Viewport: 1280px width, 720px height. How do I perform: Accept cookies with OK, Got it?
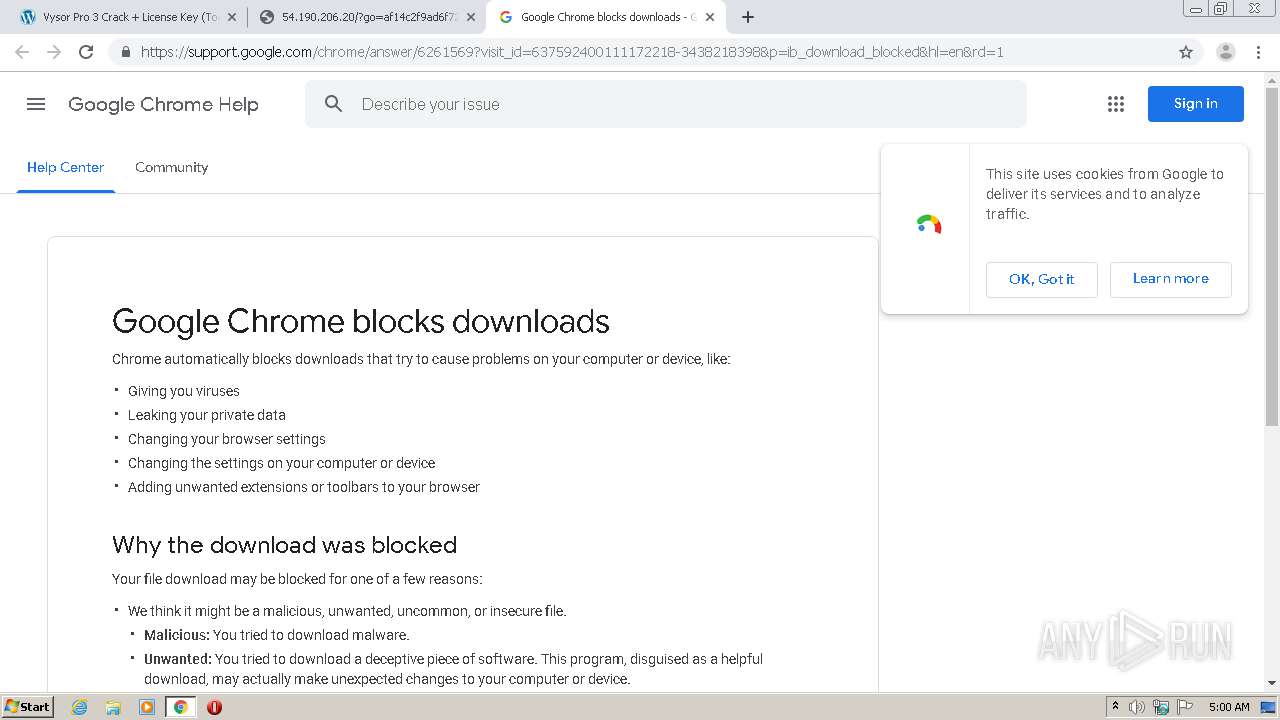1041,279
